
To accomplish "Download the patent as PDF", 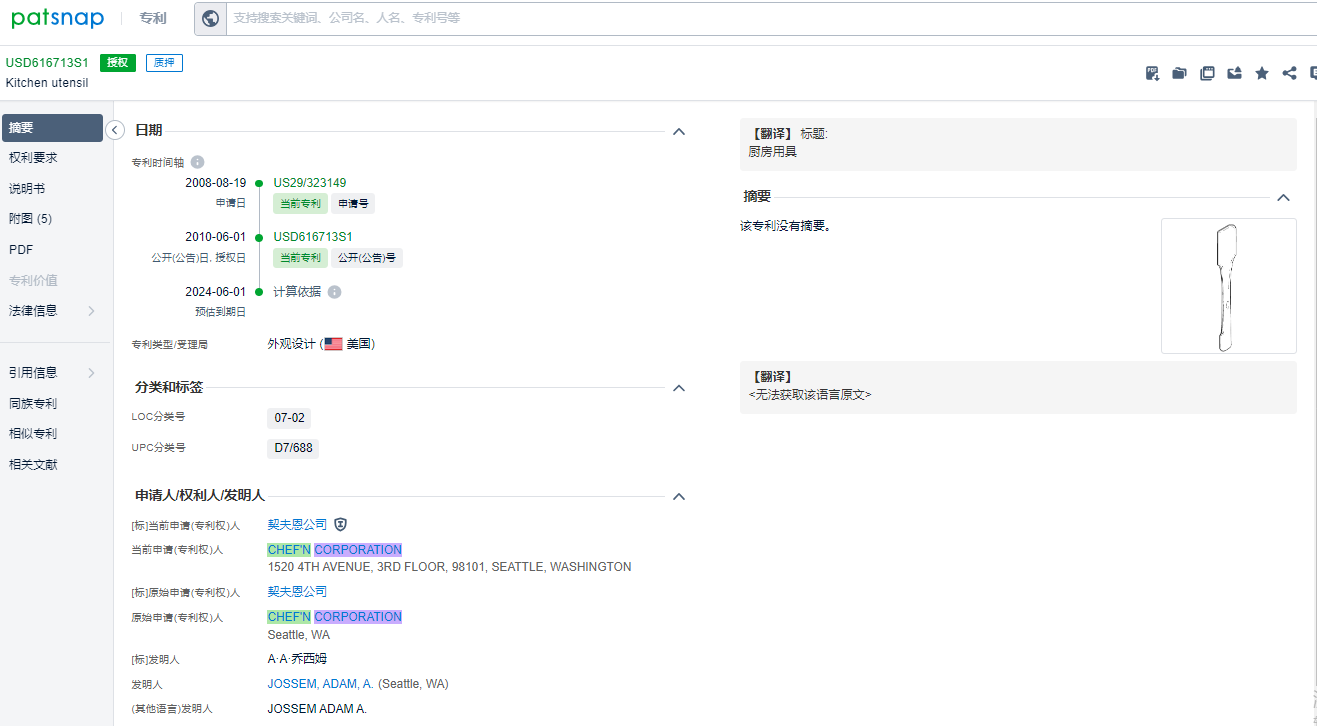I will [x=1152, y=73].
